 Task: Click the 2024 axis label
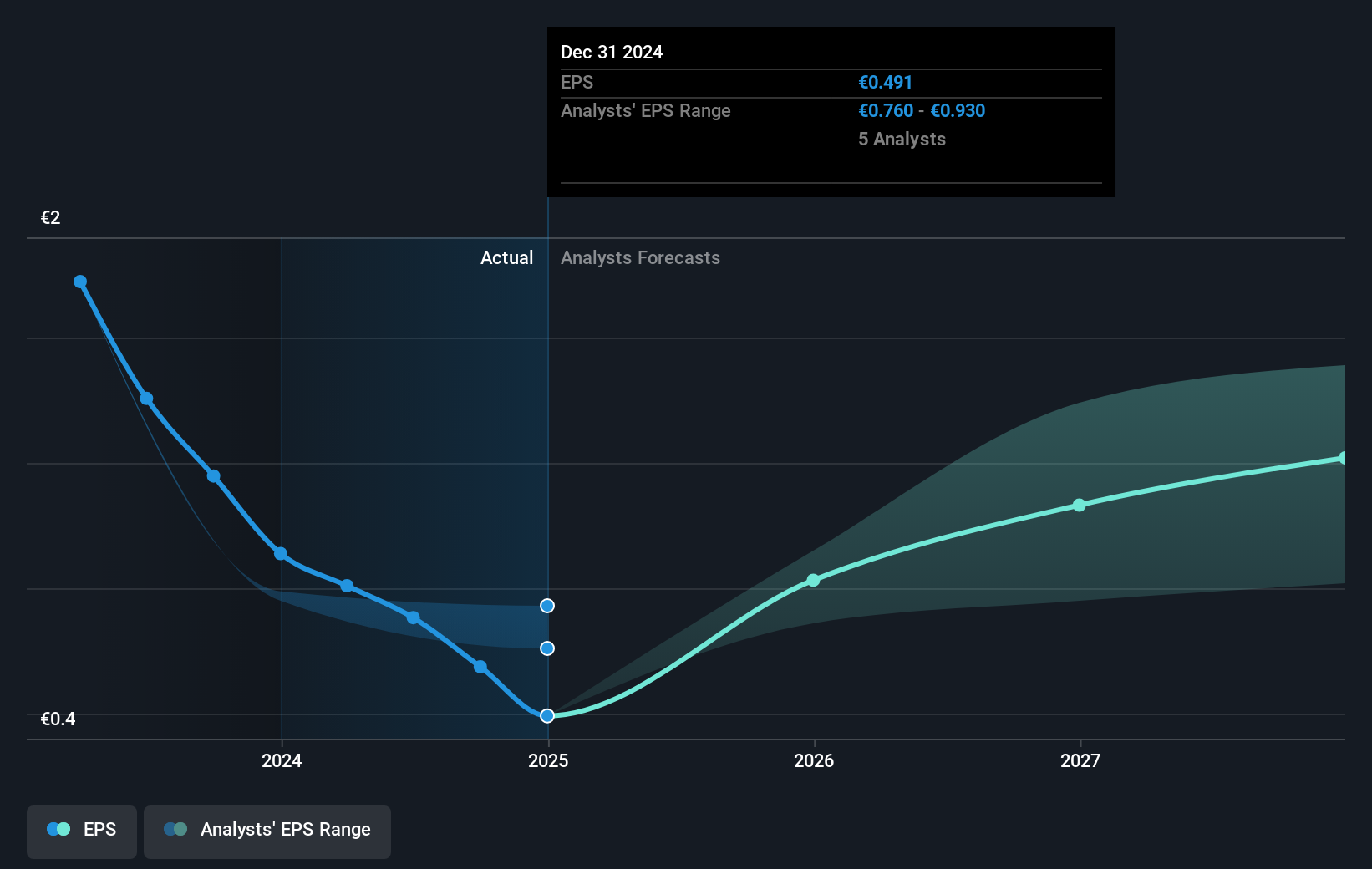pos(282,760)
